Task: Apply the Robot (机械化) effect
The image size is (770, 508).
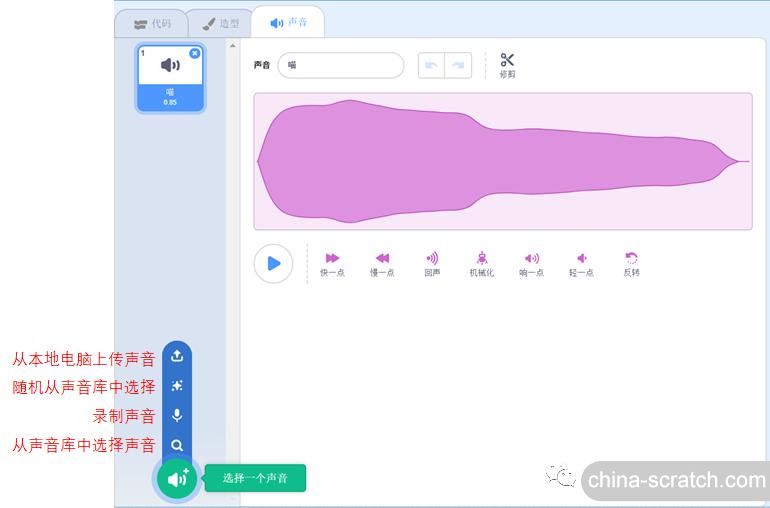Action: (x=482, y=259)
